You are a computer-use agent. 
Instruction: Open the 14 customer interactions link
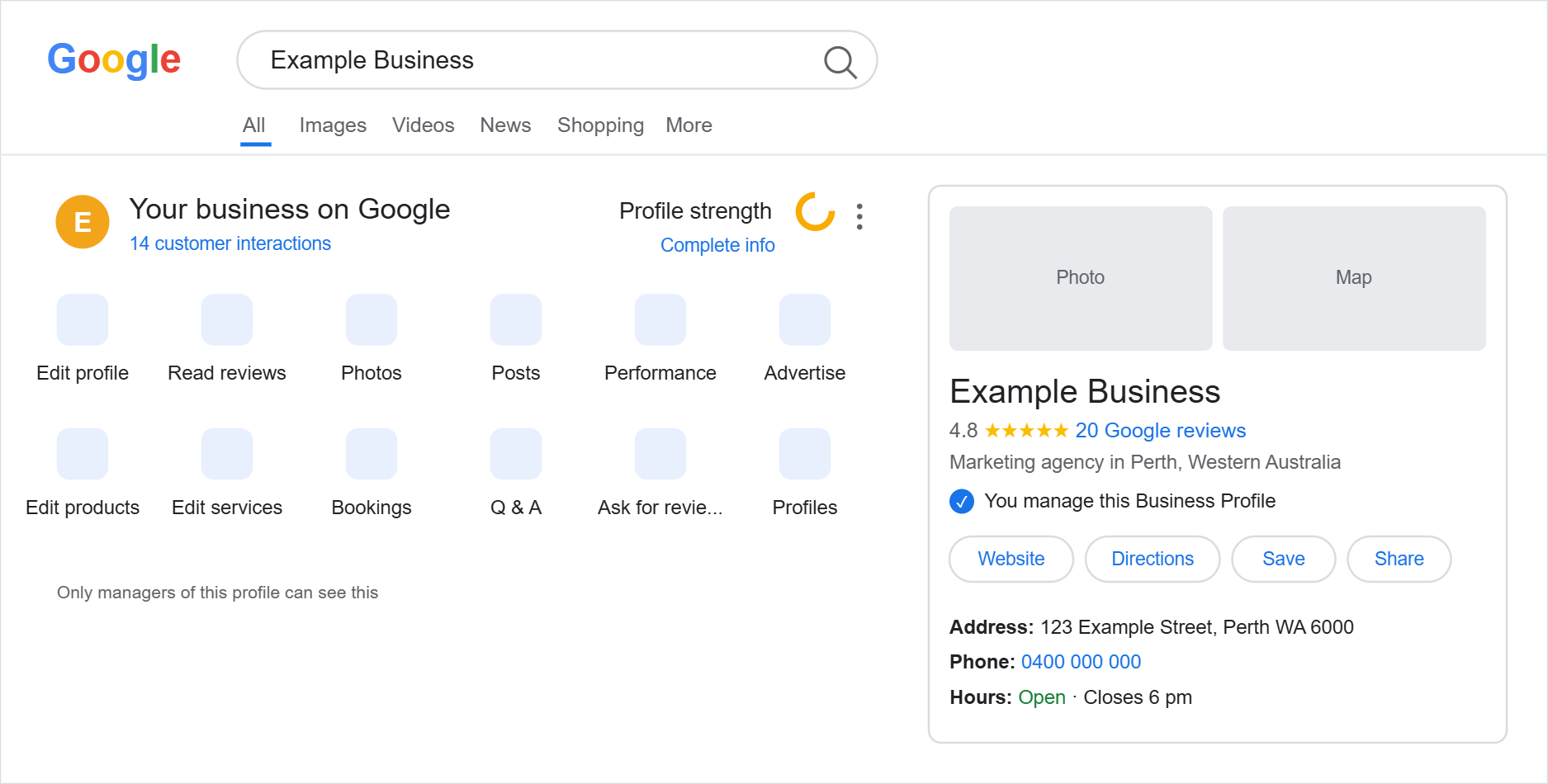point(230,243)
